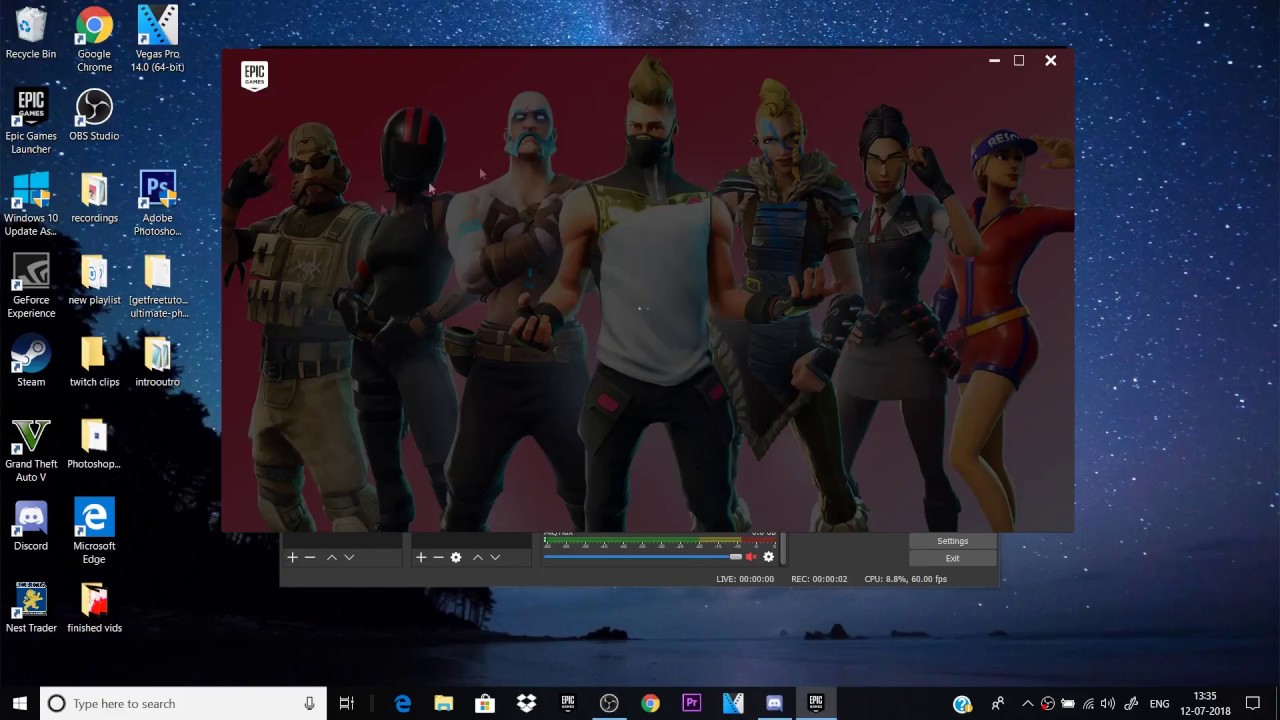The height and width of the screenshot is (720, 1280).
Task: Open Nest Trader desktop shortcut
Action: [x=31, y=608]
